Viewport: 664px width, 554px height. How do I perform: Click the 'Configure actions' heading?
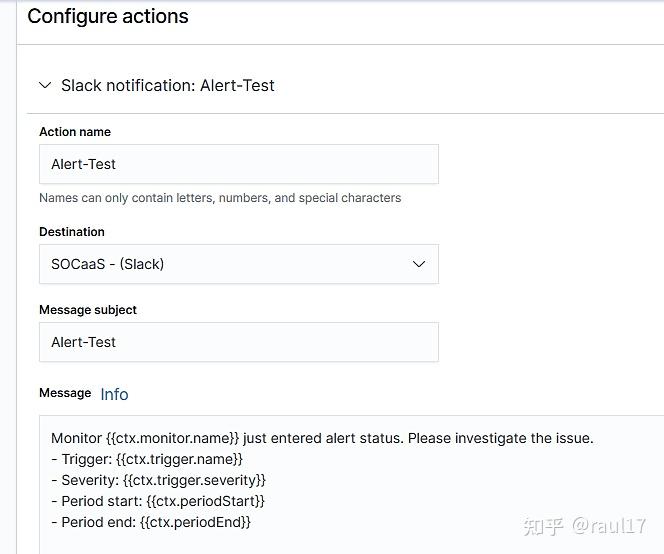coord(108,17)
